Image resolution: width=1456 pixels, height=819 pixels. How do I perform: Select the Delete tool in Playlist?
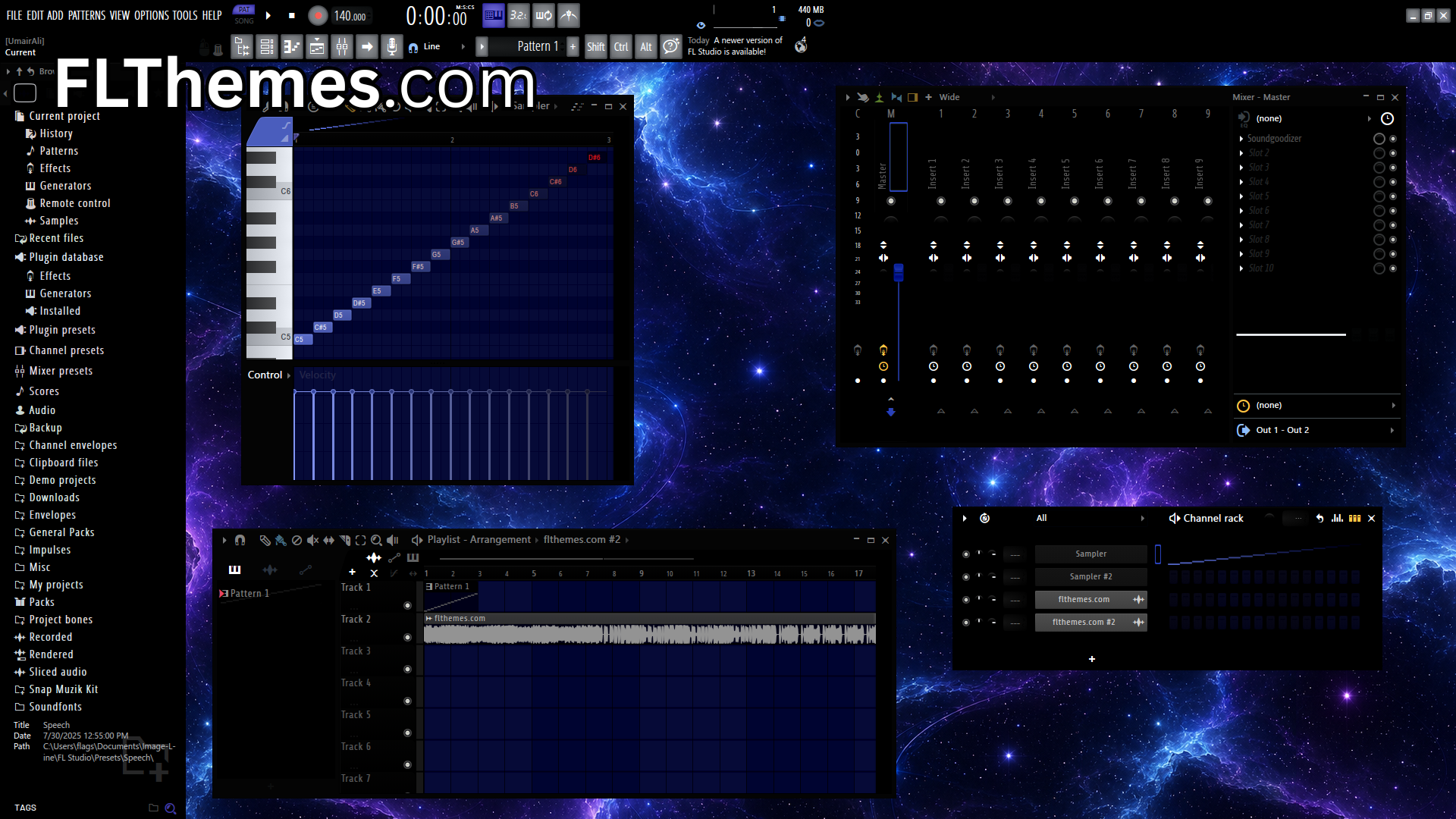point(297,540)
